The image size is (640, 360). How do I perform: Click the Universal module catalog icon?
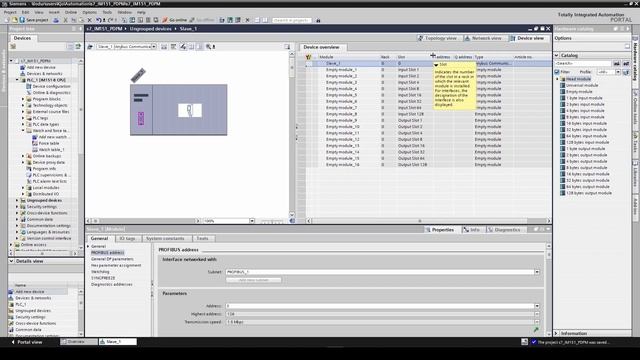coord(562,85)
